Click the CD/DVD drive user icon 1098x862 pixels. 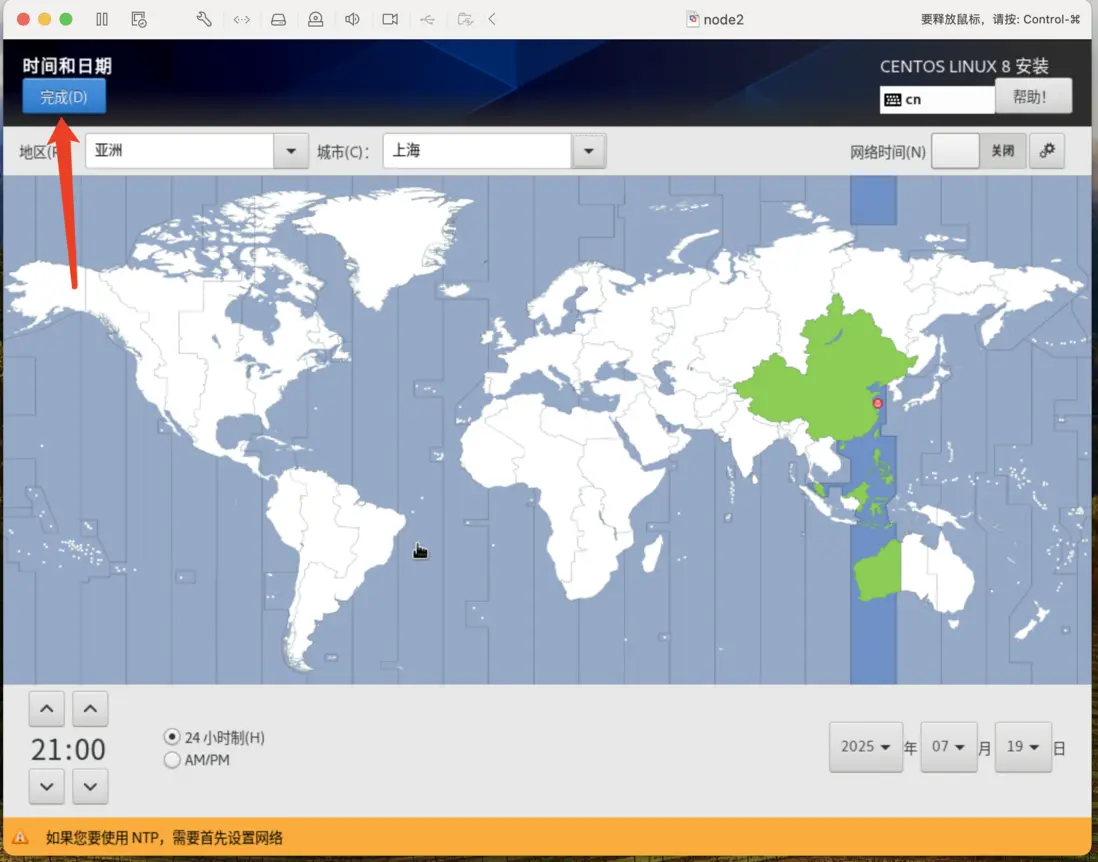(x=316, y=19)
